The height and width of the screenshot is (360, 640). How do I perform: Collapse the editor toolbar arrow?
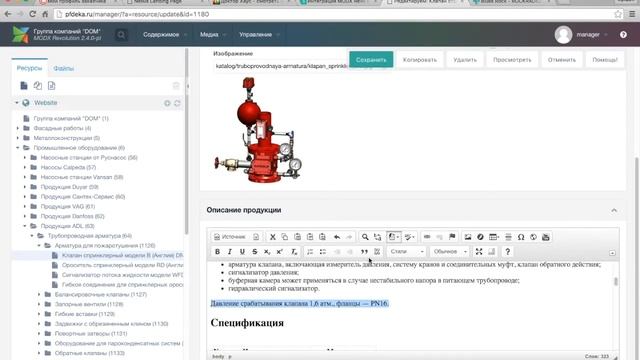pos(612,253)
